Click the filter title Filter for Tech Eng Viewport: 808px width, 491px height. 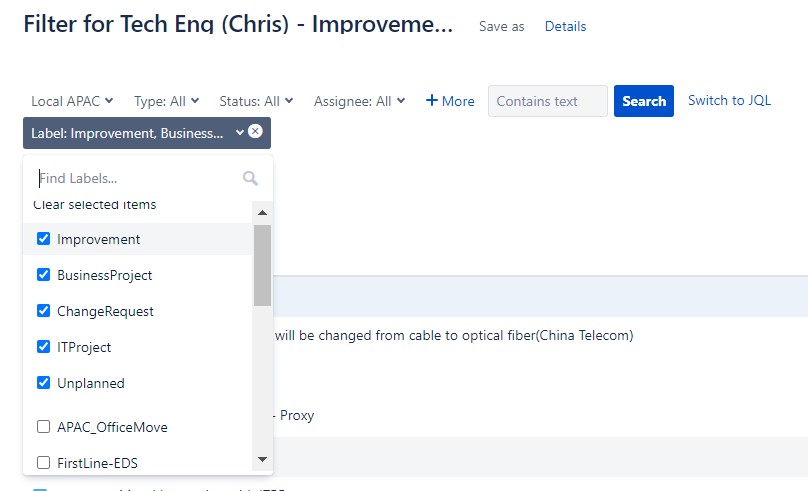[x=238, y=24]
